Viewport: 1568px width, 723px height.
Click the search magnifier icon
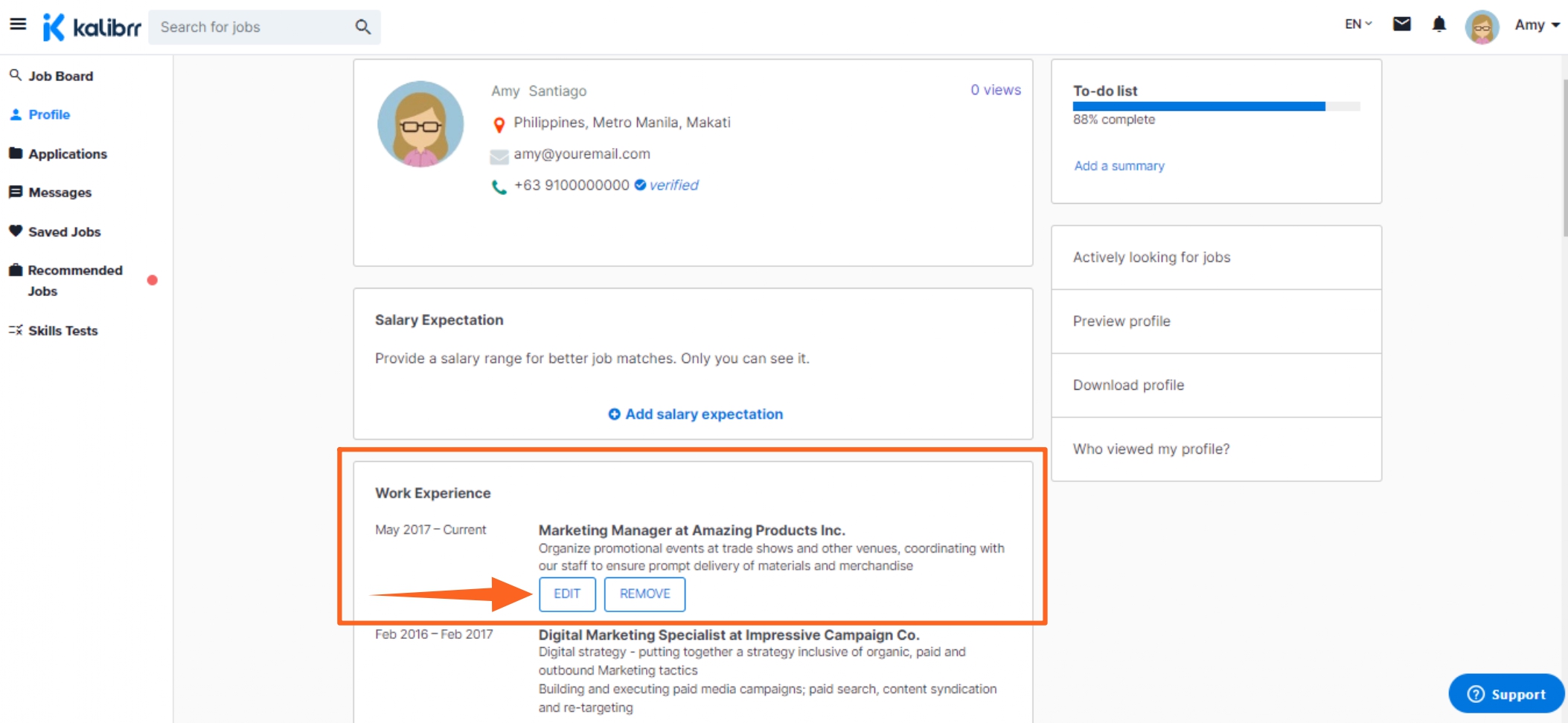click(362, 28)
